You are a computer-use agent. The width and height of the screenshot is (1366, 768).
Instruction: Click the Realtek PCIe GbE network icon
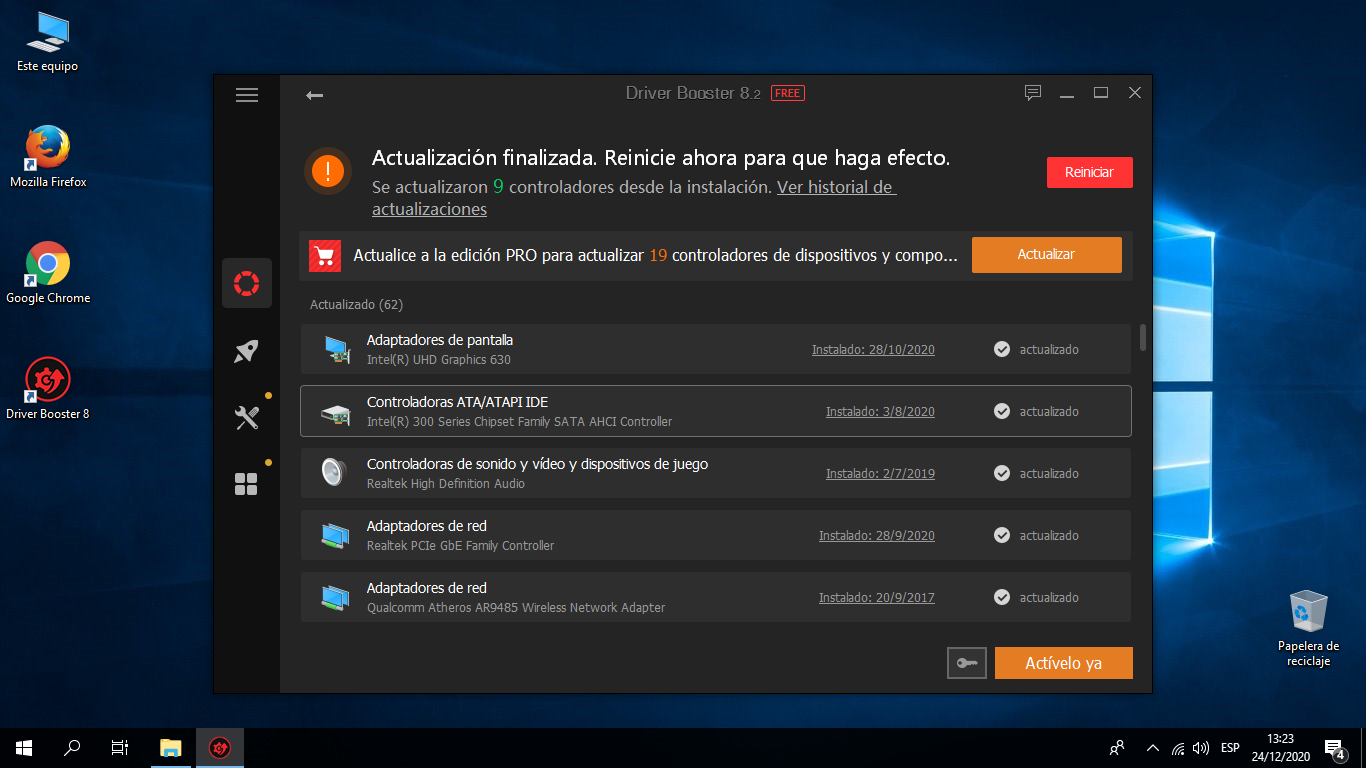point(335,535)
